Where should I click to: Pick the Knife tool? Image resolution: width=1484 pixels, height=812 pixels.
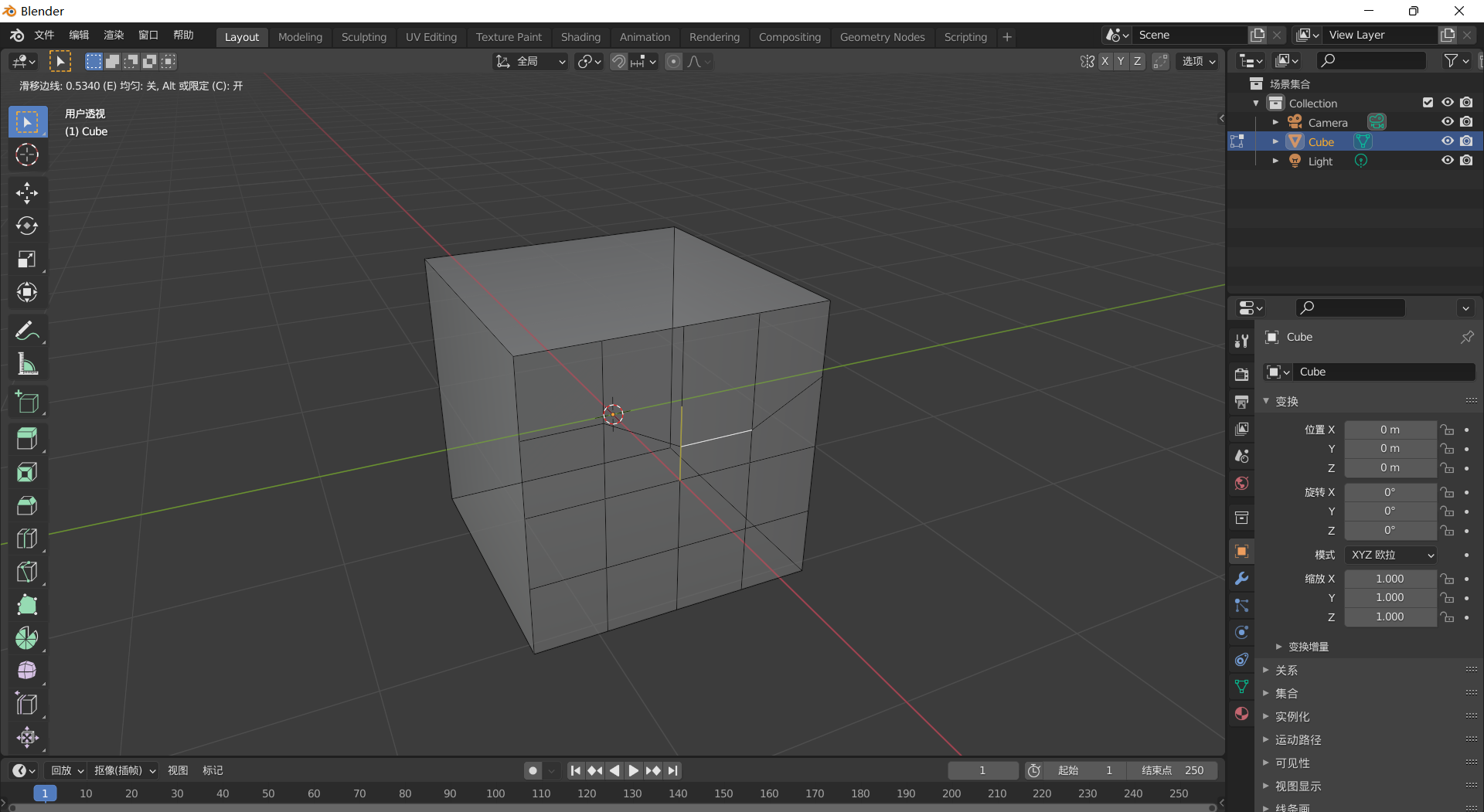(x=27, y=572)
